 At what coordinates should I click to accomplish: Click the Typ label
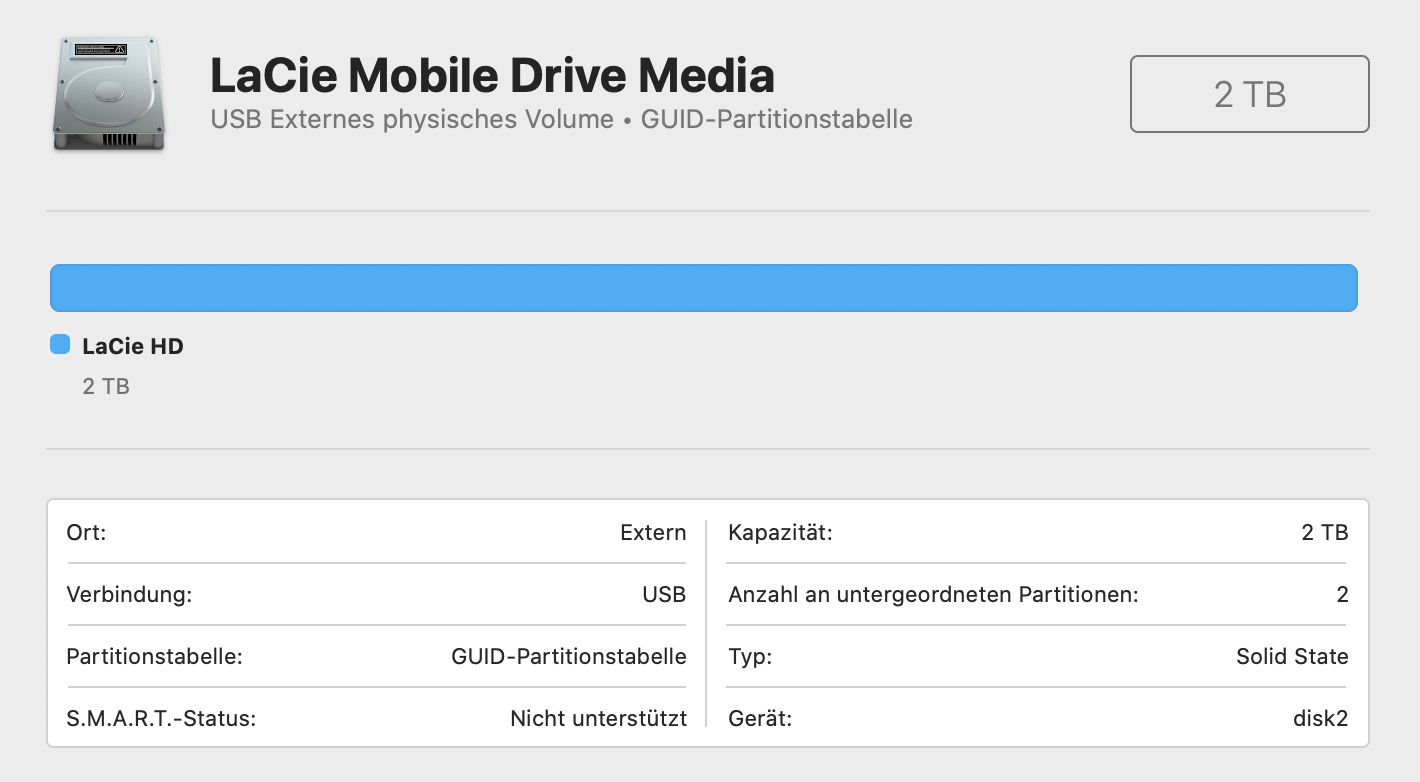750,657
